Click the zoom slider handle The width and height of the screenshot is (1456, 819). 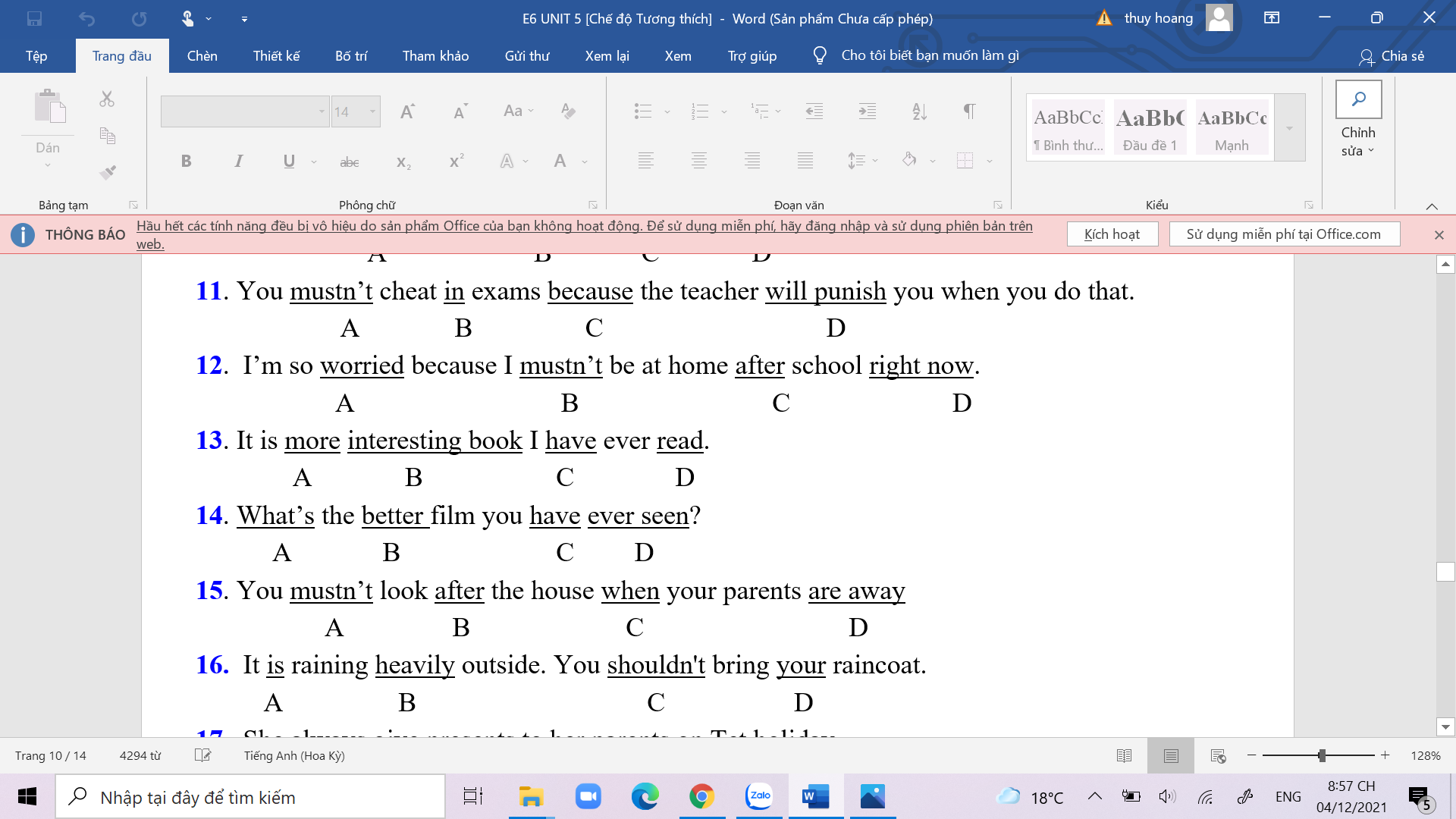pos(1322,755)
